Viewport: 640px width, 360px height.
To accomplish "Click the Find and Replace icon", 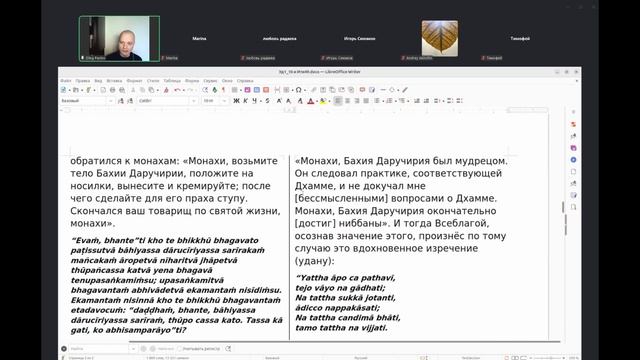I will click(x=205, y=90).
